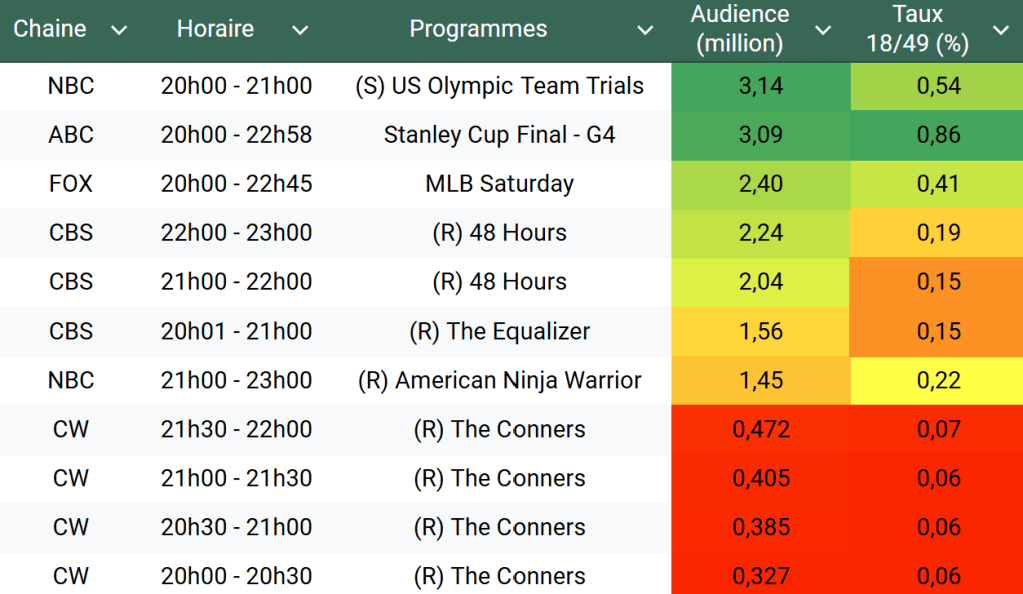This screenshot has width=1023, height=594.
Task: Click the US Olympic Team Trials cell
Action: [x=499, y=86]
